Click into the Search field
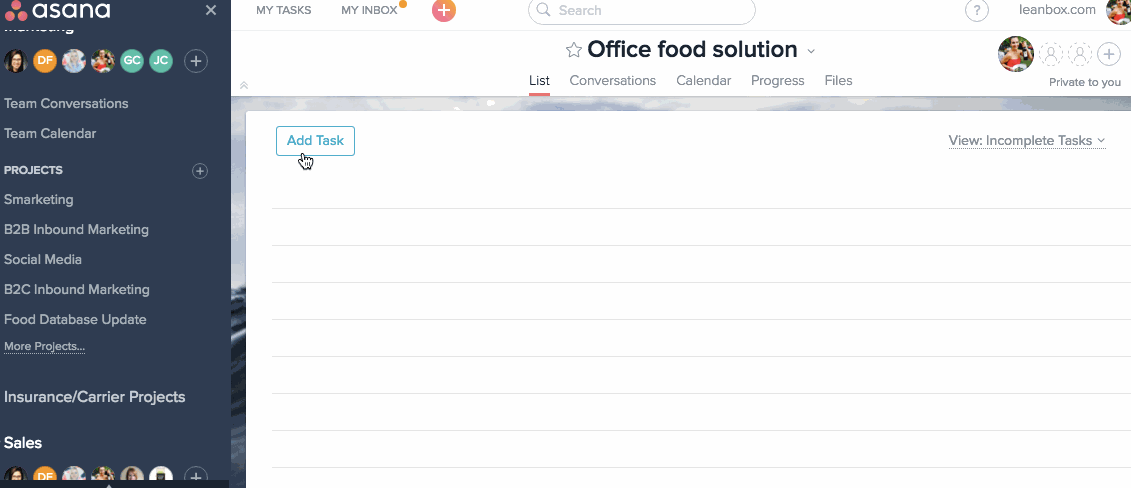Image resolution: width=1131 pixels, height=488 pixels. click(x=642, y=10)
